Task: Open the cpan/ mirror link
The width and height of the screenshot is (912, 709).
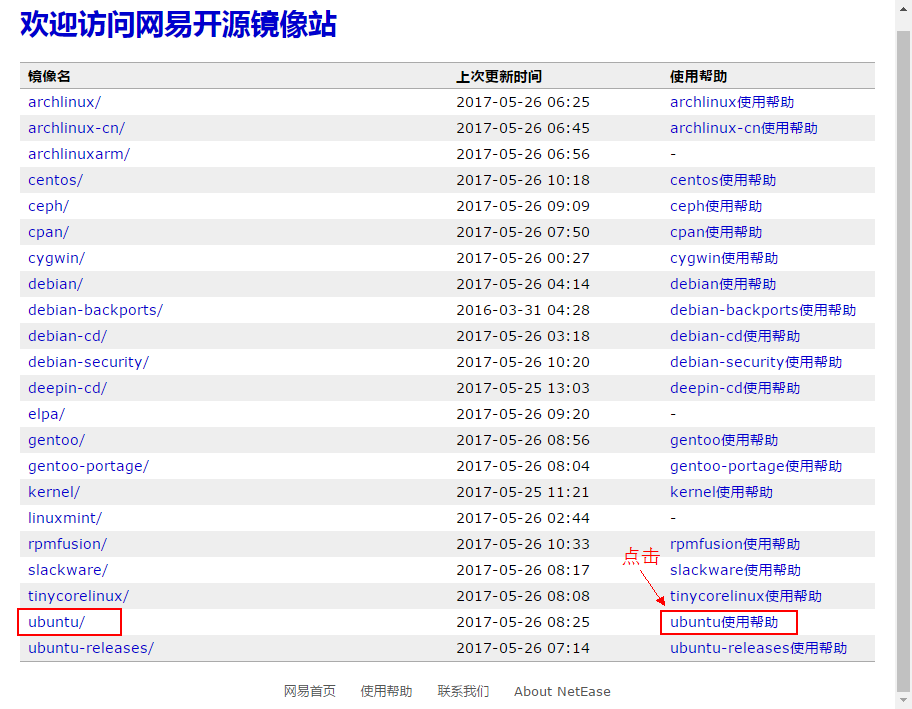Action: pos(48,232)
